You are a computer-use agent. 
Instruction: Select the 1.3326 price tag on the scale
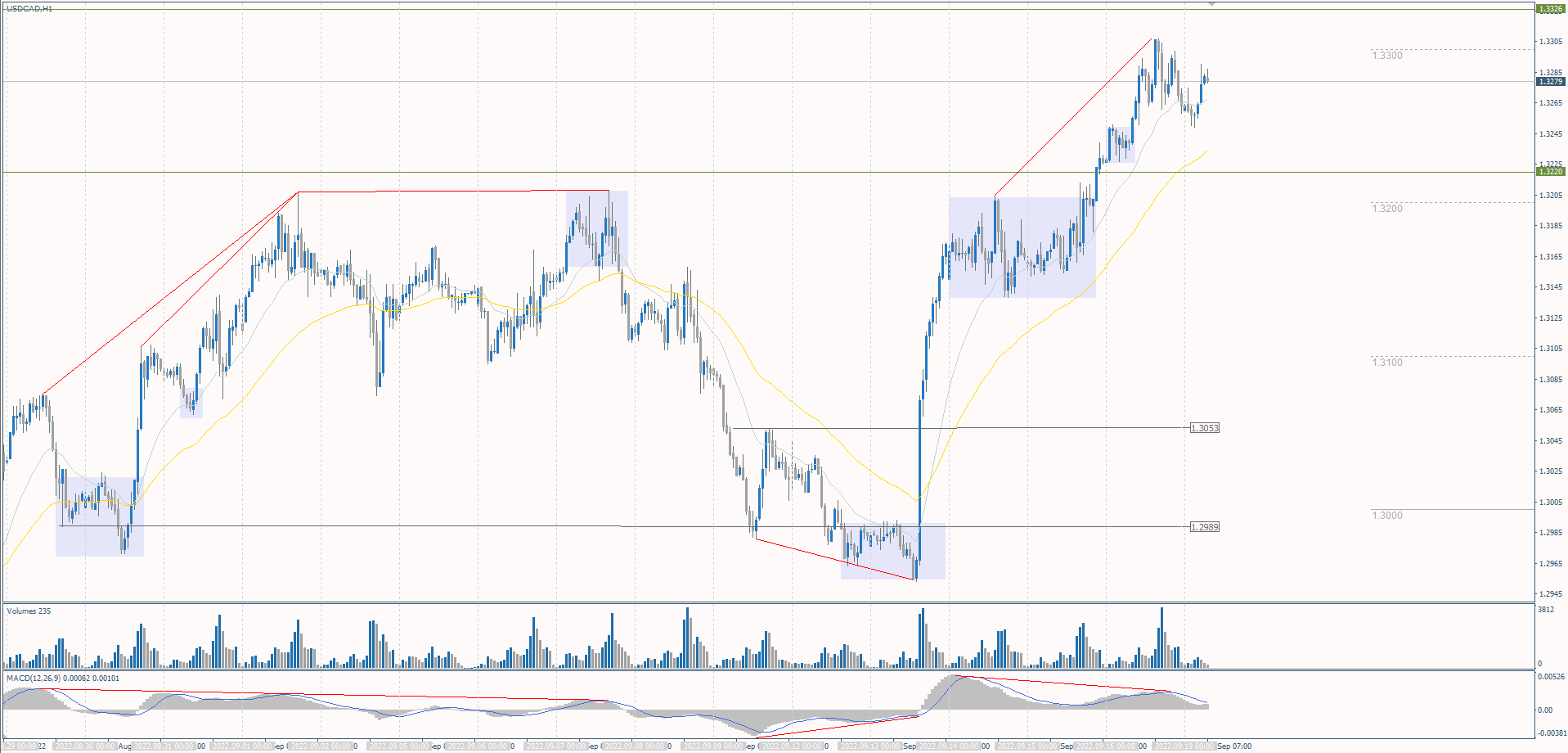[1550, 9]
